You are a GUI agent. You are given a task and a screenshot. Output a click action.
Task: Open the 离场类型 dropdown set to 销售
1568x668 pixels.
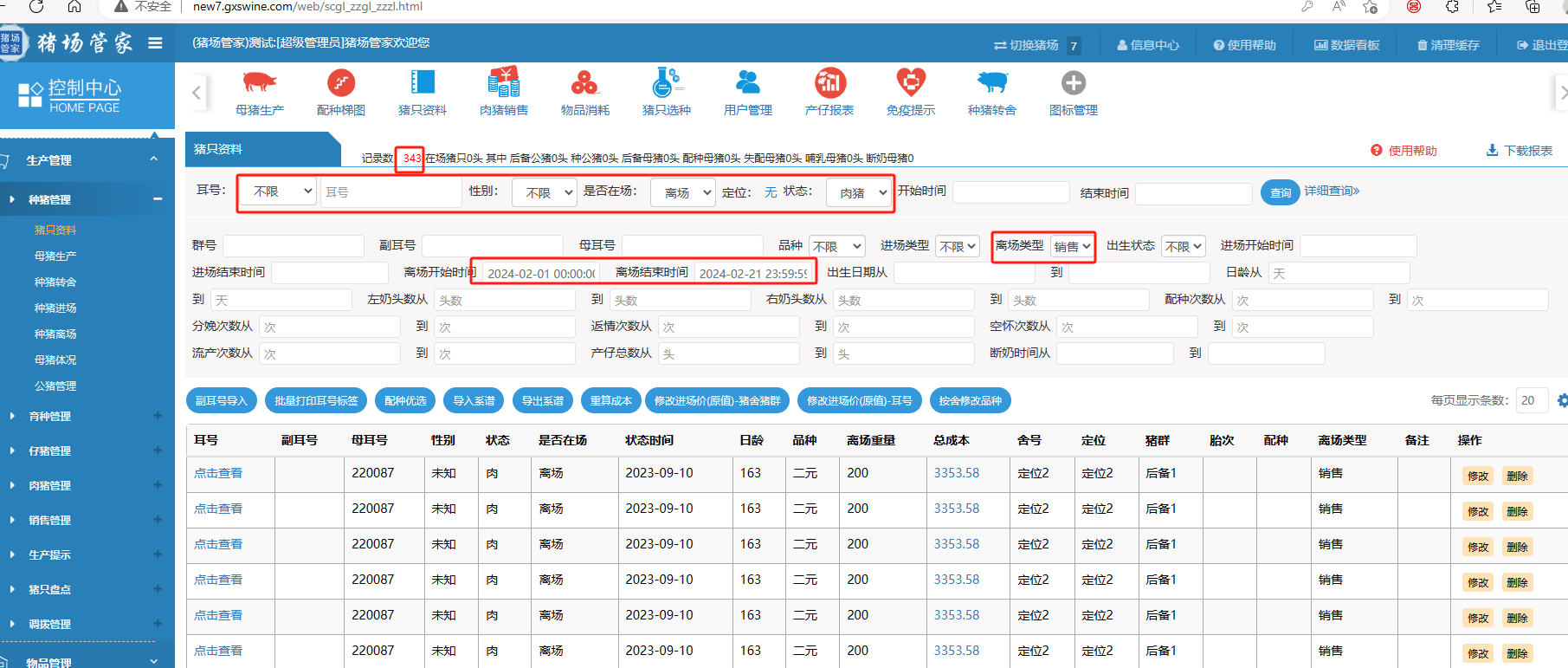point(1072,247)
